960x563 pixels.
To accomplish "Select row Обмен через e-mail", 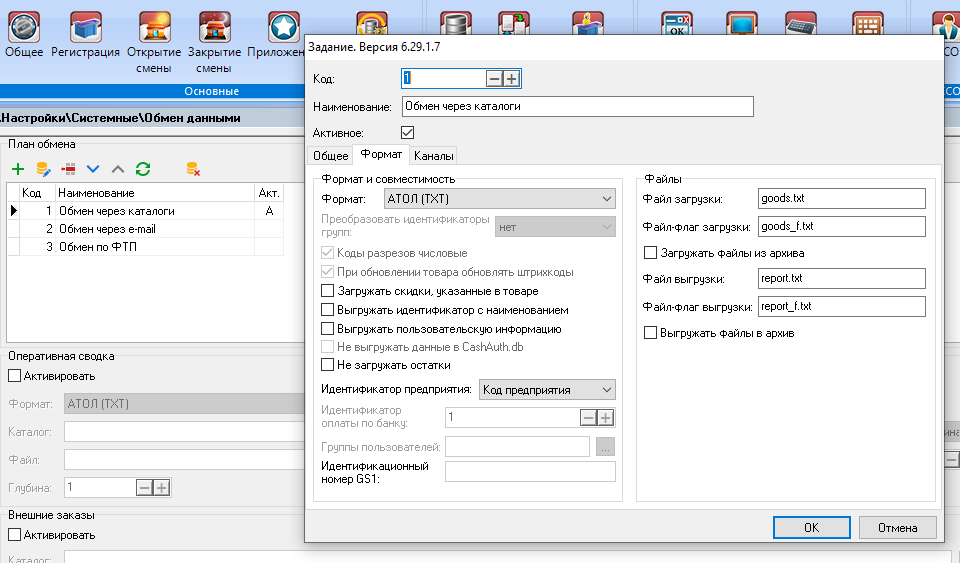I will 146,229.
